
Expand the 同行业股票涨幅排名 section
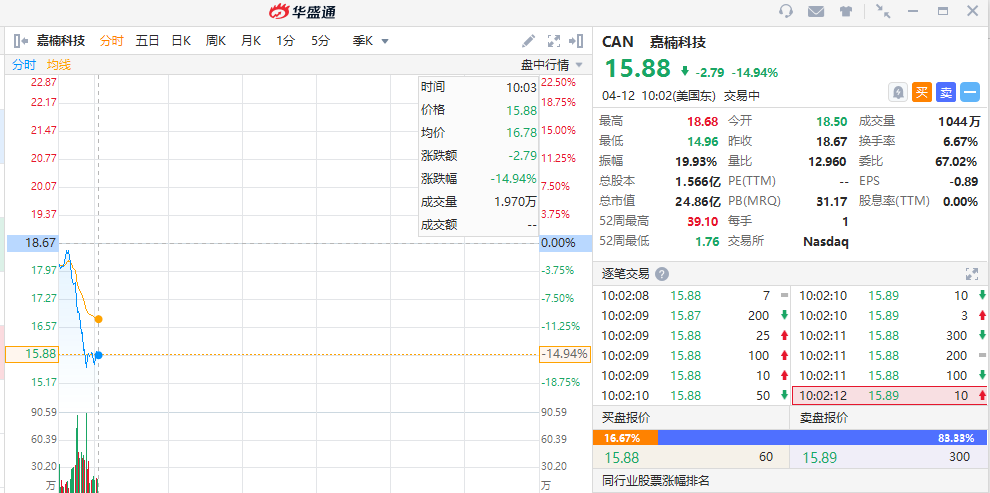(x=656, y=481)
